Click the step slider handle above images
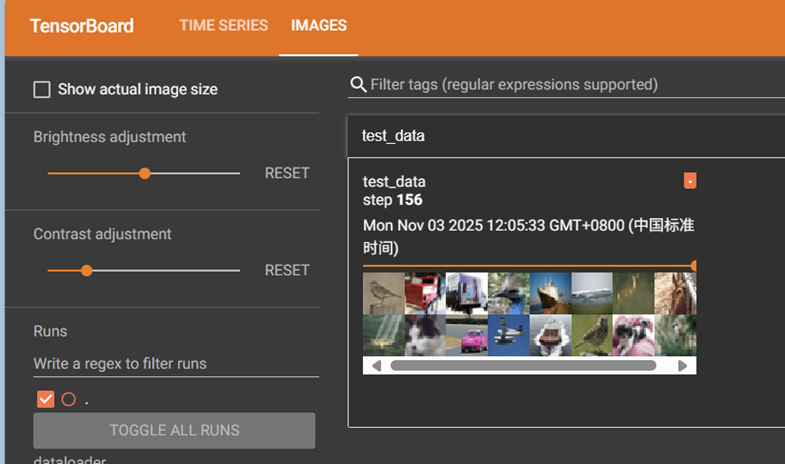Image resolution: width=785 pixels, height=464 pixels. click(693, 266)
